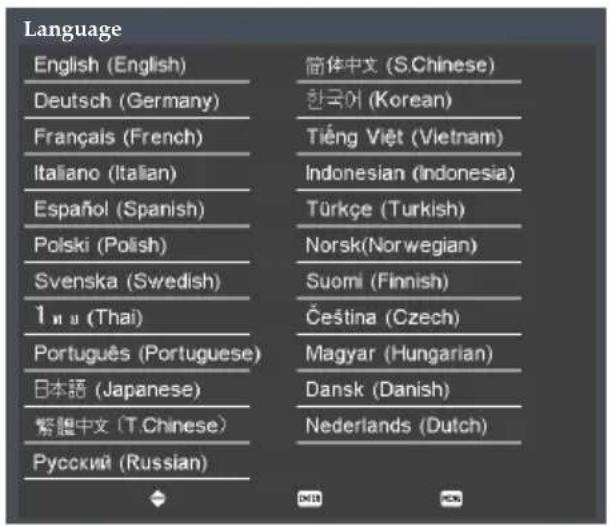Click the ENTER key icon
The height and width of the screenshot is (526, 609).
(x=309, y=498)
